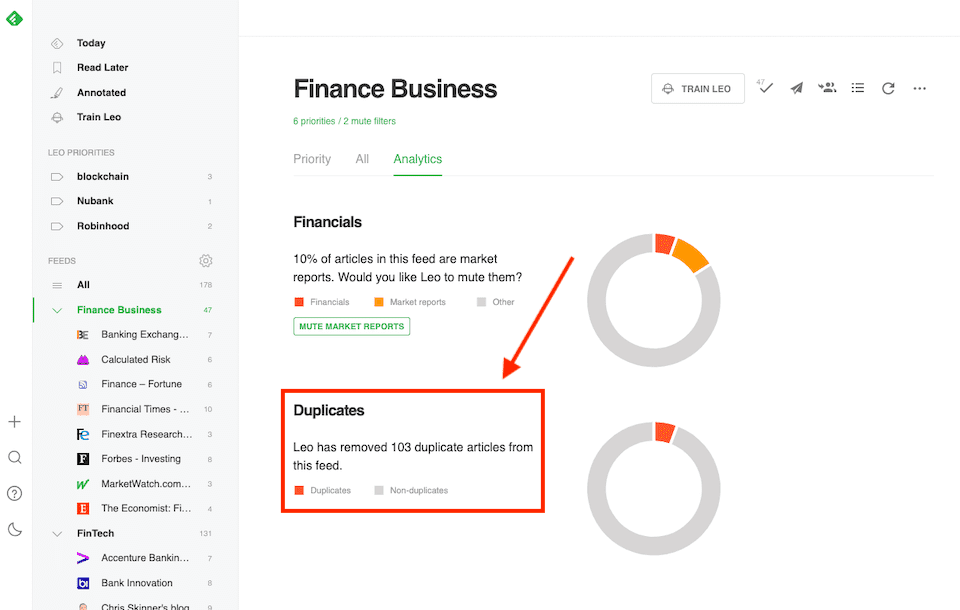The height and width of the screenshot is (610, 960).
Task: Switch to the Priority tab
Action: pyautogui.click(x=312, y=159)
